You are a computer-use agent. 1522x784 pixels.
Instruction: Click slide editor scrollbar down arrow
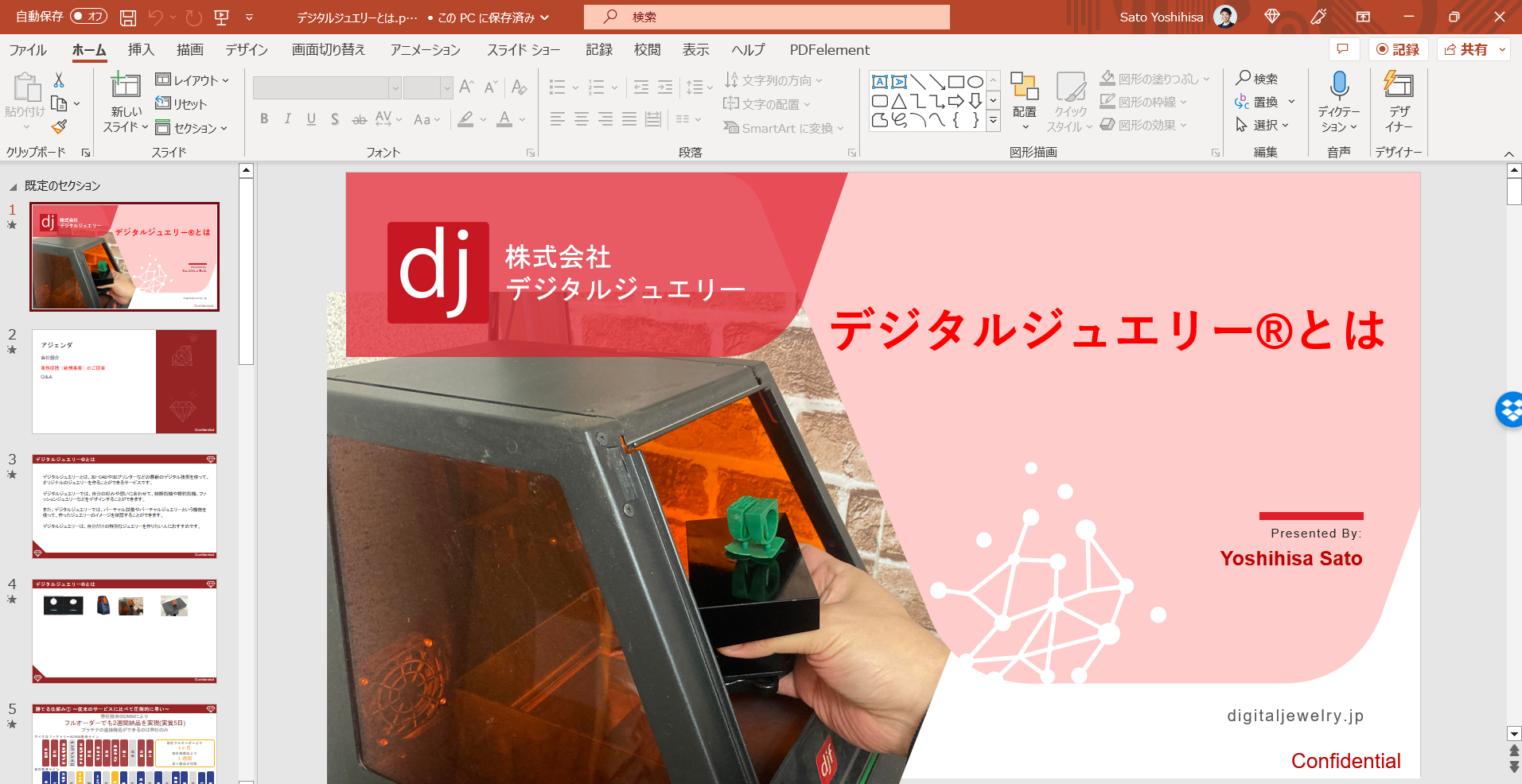(x=1514, y=734)
